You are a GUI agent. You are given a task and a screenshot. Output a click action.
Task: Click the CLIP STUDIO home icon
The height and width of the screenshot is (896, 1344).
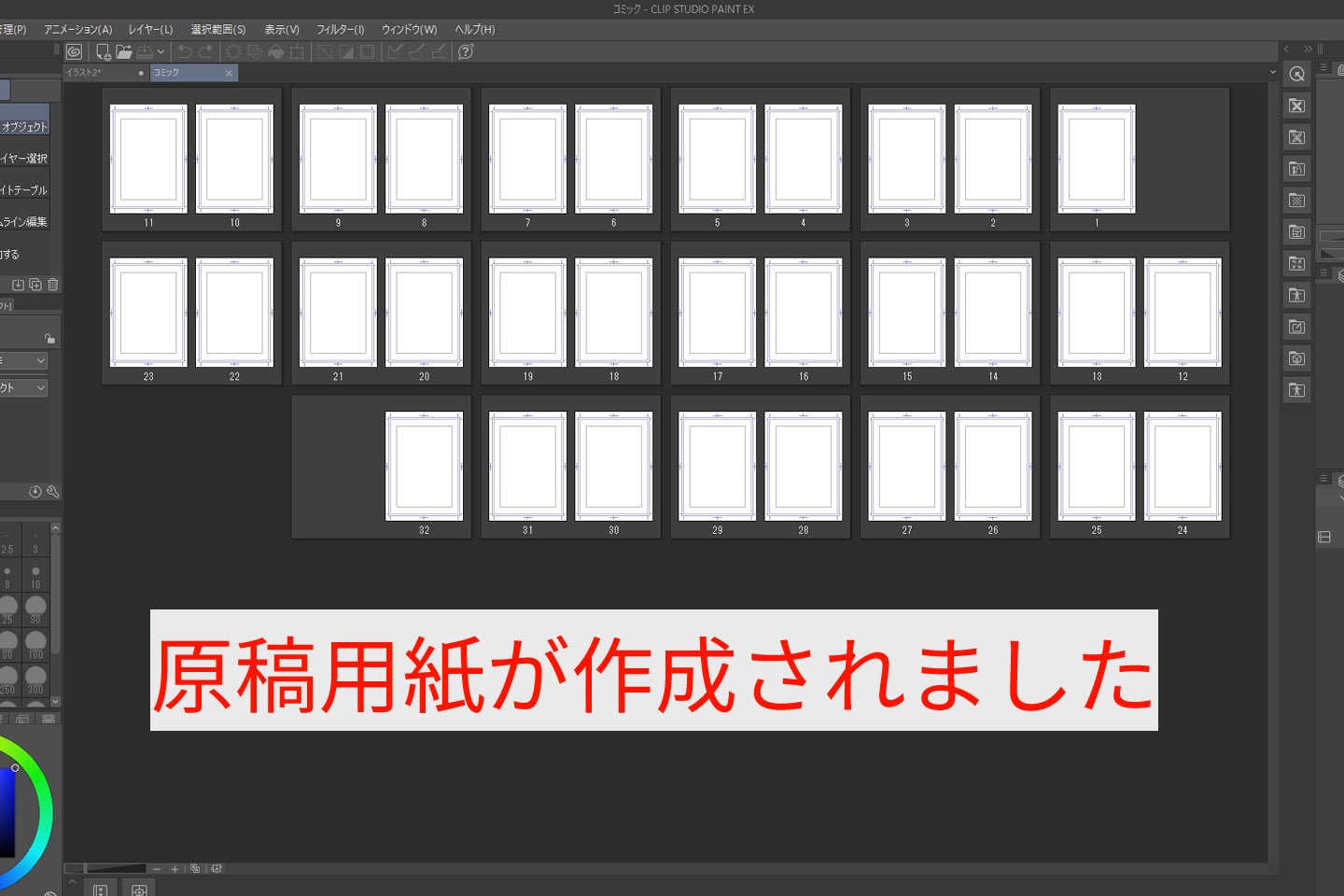(75, 51)
